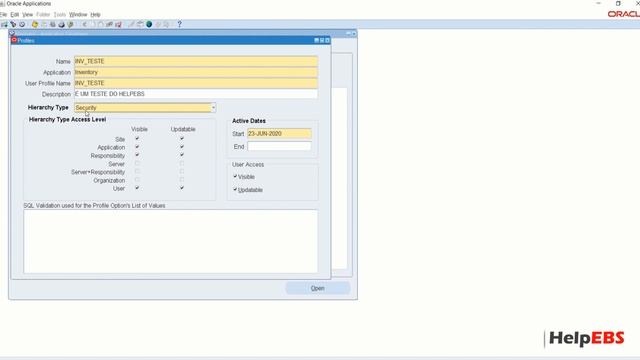Click the Window Help question mark icon

pyautogui.click(x=179, y=24)
